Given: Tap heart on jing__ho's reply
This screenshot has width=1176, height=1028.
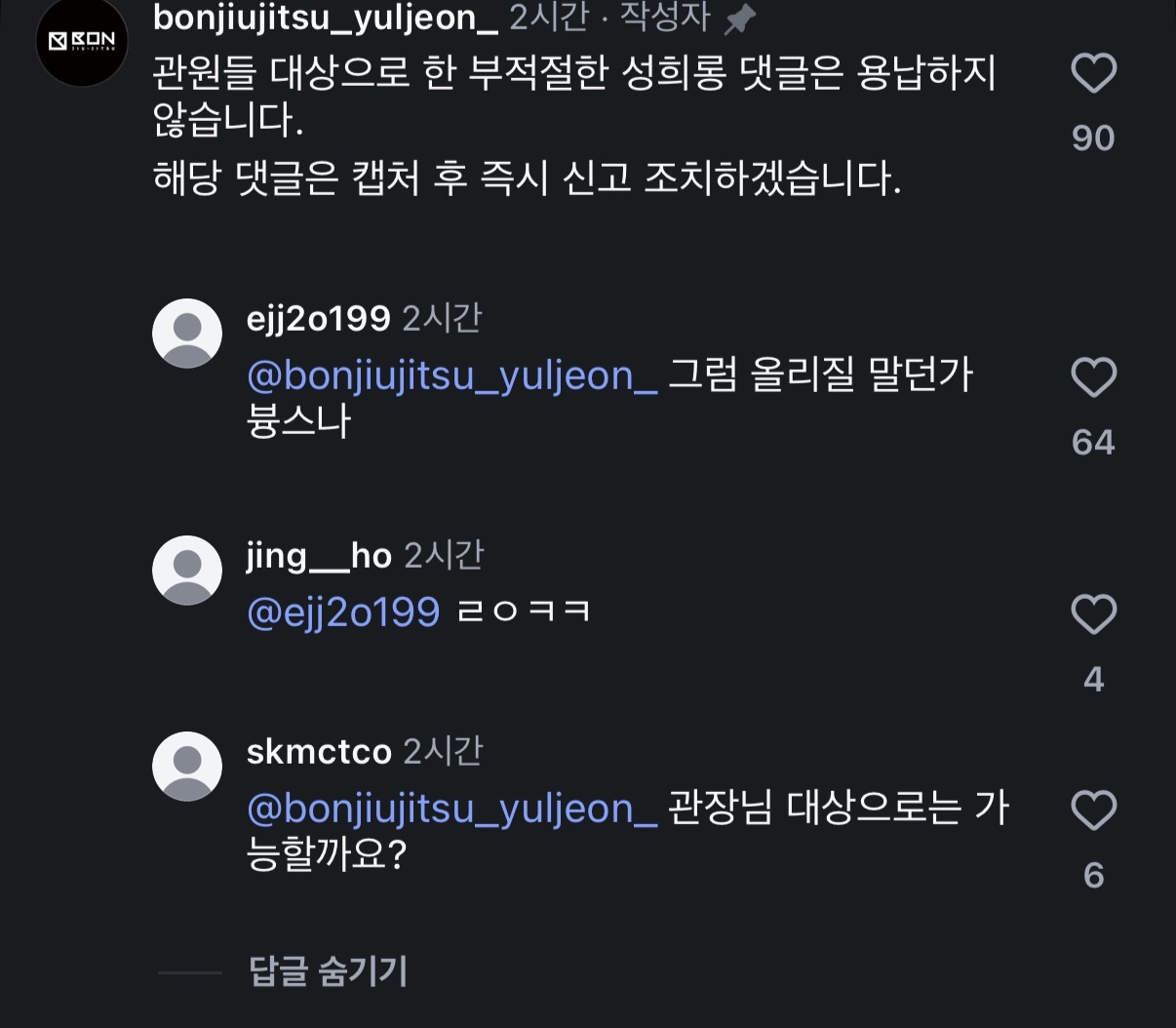Looking at the screenshot, I should coord(1093,615).
